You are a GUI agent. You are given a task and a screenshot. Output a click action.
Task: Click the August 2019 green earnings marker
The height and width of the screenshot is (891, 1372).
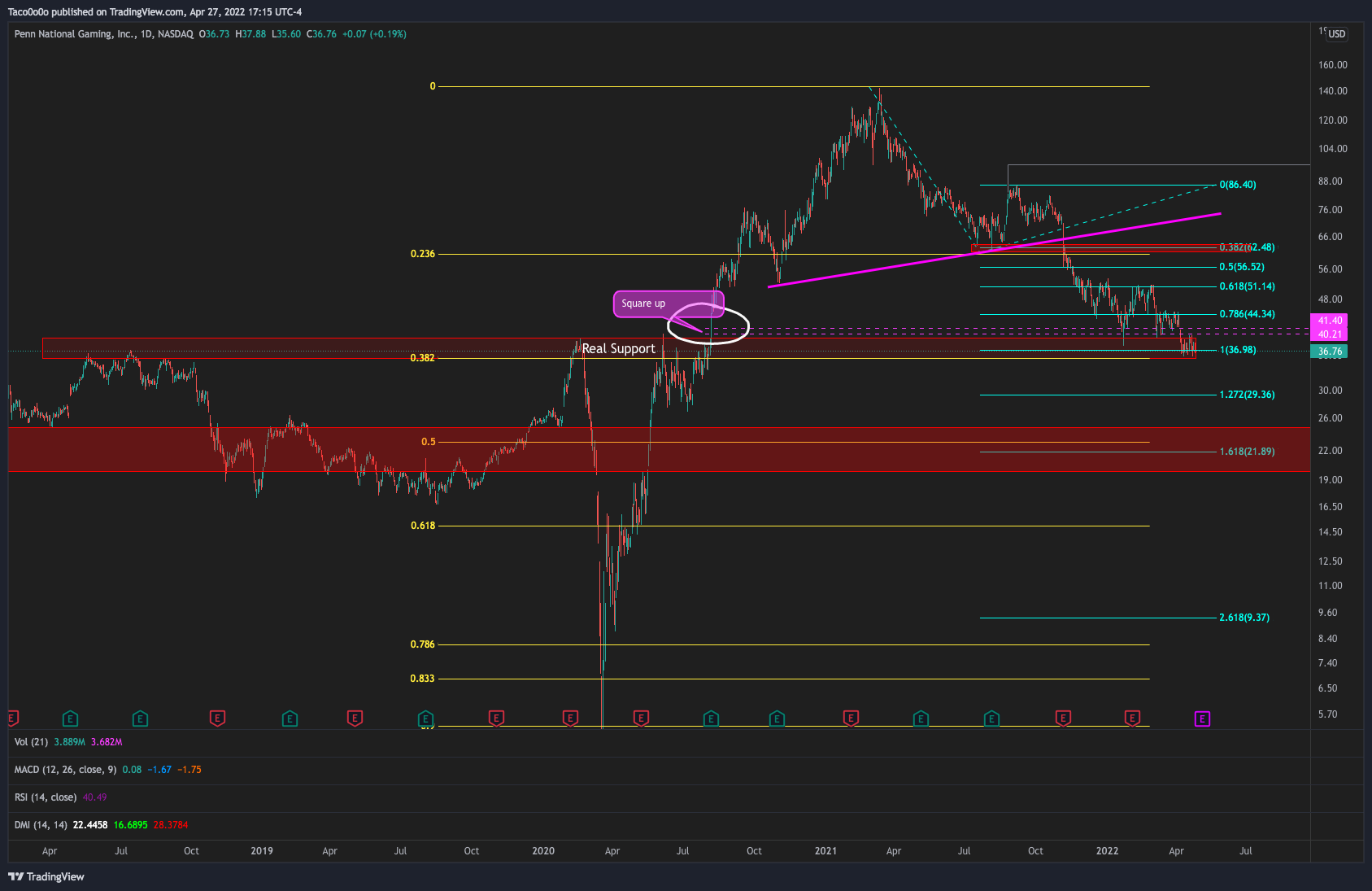click(x=425, y=718)
